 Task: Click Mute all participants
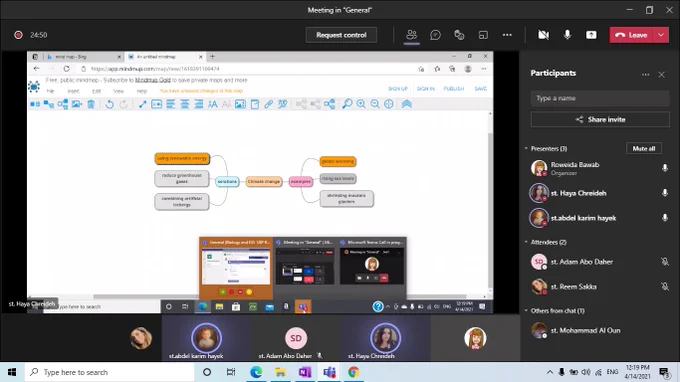[x=644, y=148]
